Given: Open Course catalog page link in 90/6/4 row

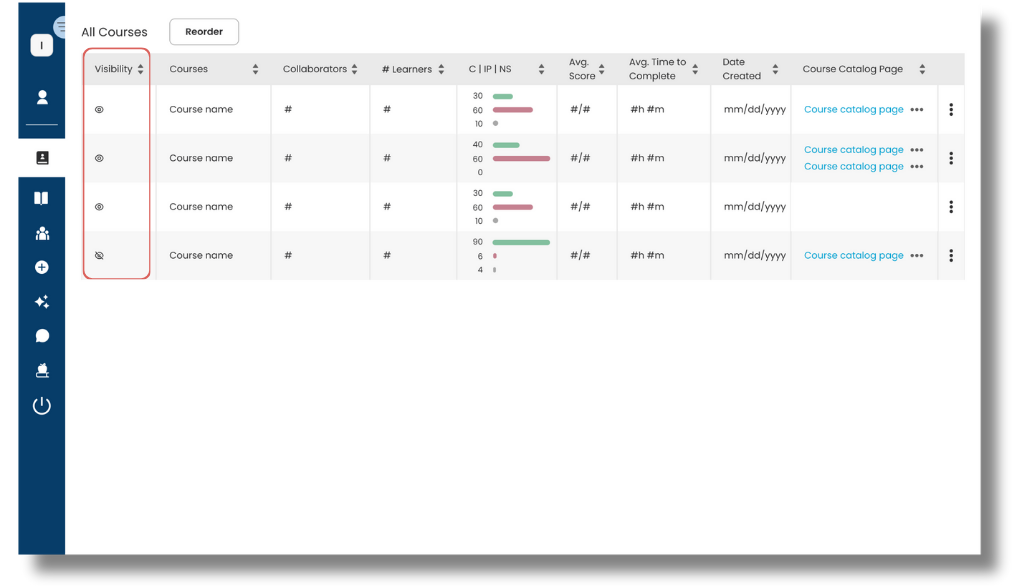Looking at the screenshot, I should pyautogui.click(x=854, y=255).
